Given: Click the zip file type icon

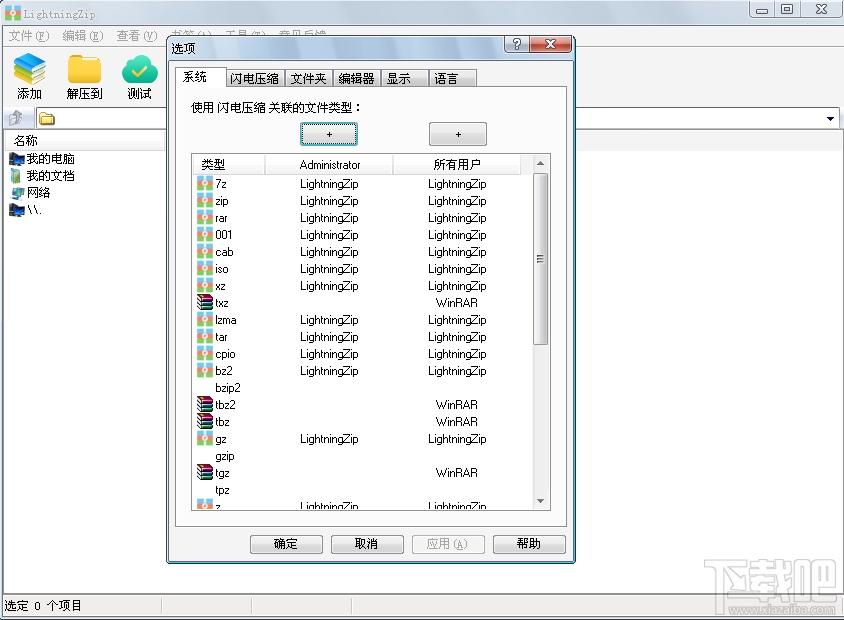Looking at the screenshot, I should [x=205, y=201].
